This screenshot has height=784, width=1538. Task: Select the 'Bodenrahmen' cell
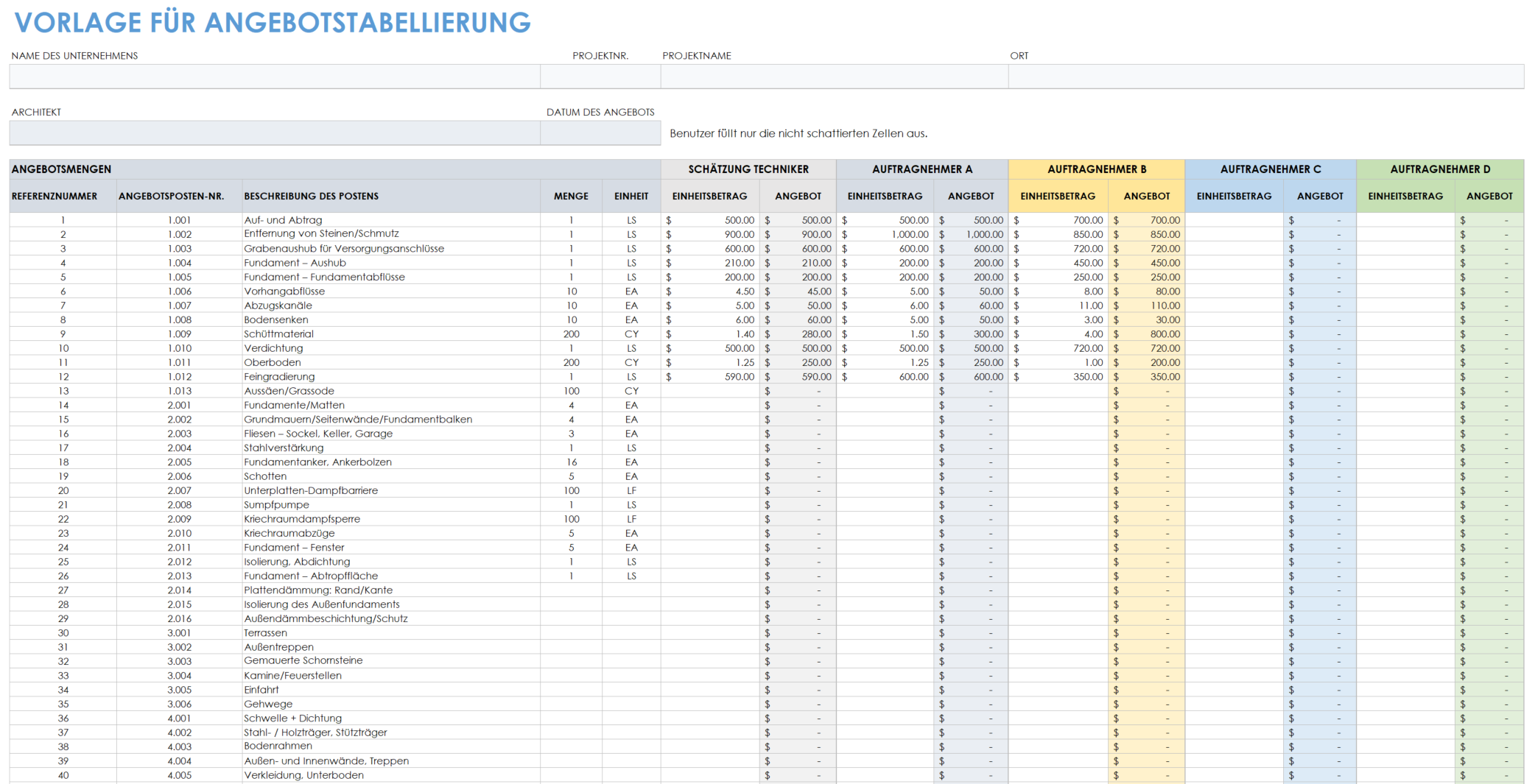point(391,746)
